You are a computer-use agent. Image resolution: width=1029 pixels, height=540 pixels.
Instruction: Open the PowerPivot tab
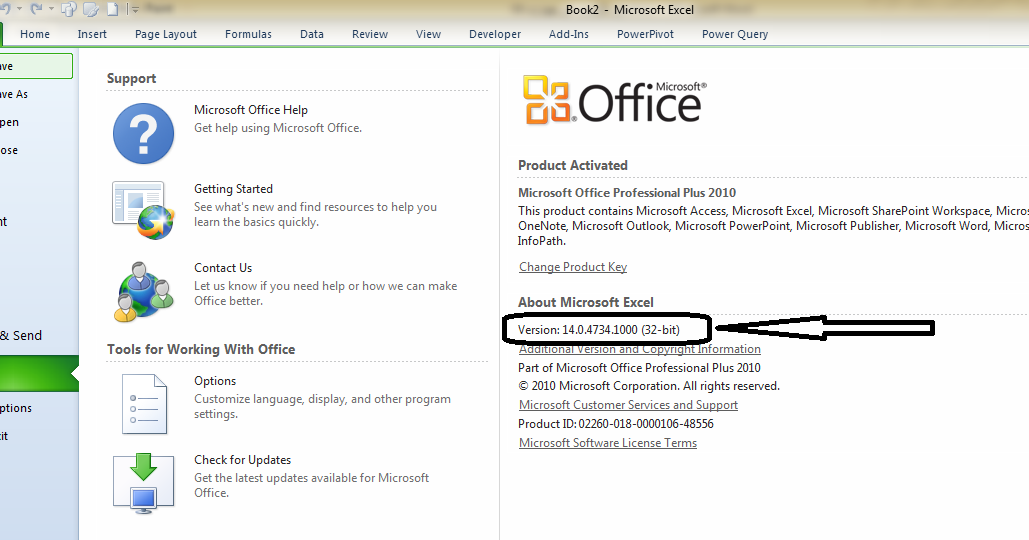(x=645, y=34)
